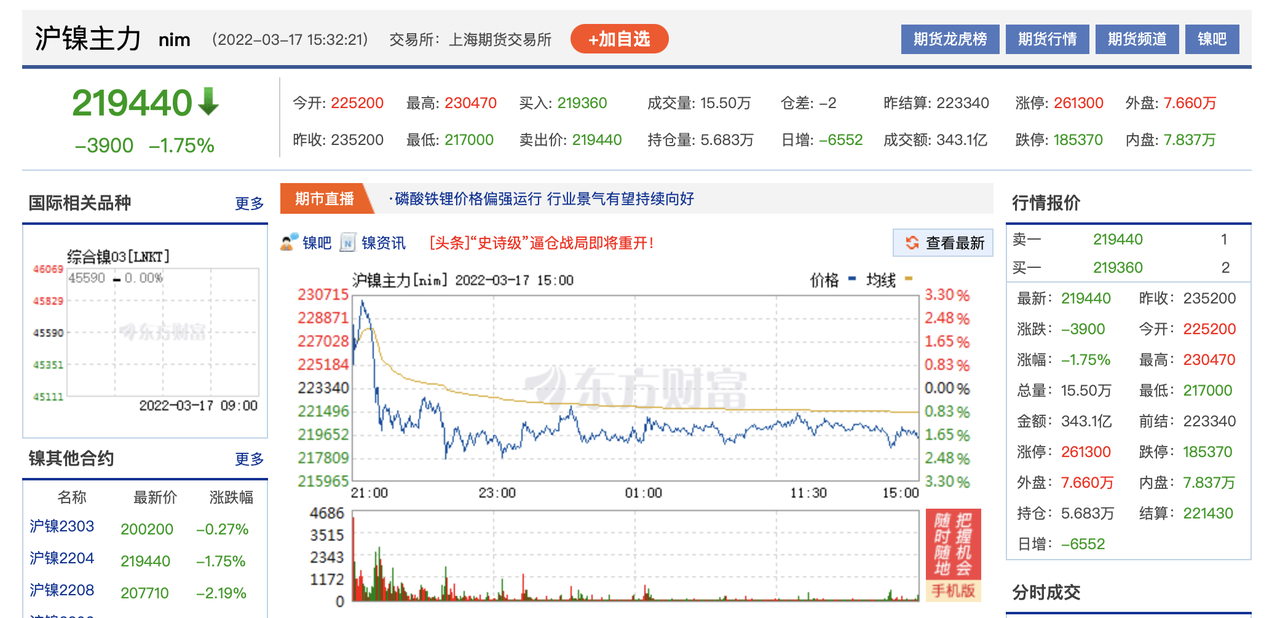1280x618 pixels.
Task: Click the 期货龙虎榜 button
Action: pyautogui.click(x=950, y=39)
